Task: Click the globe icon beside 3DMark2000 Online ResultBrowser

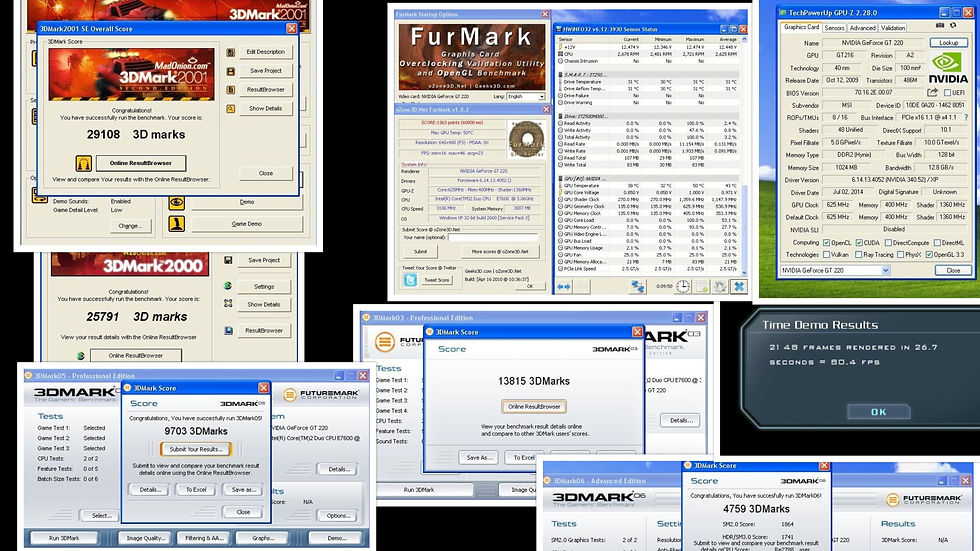Action: (81, 356)
